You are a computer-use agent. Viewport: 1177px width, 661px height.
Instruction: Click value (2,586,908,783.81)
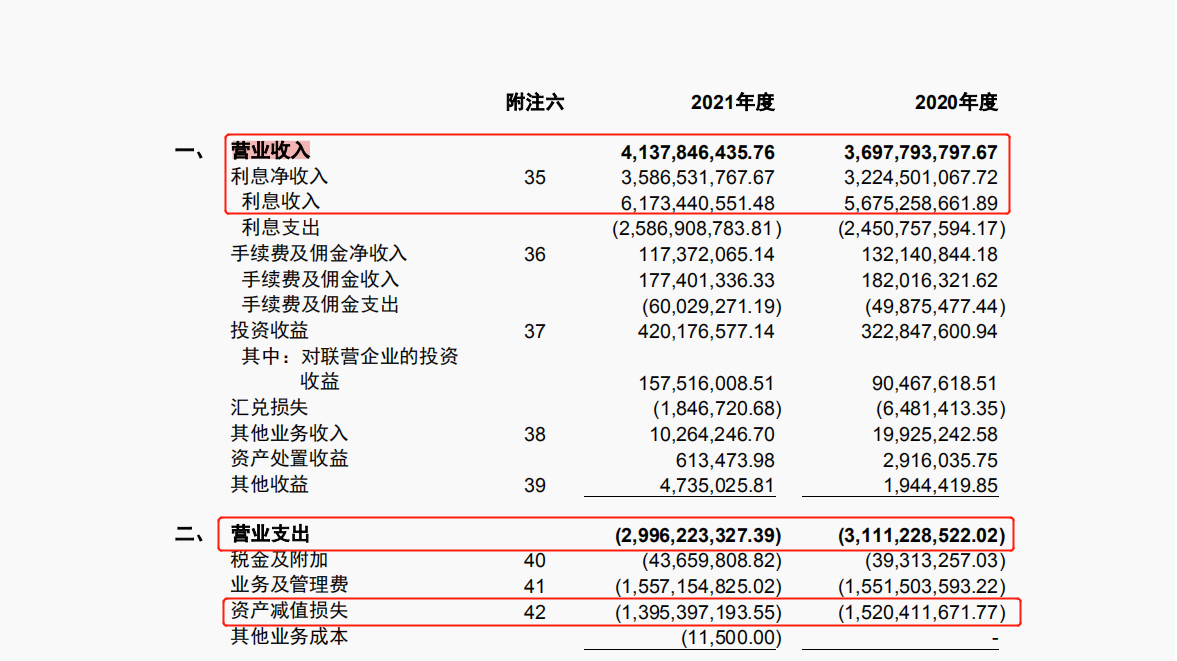click(697, 229)
